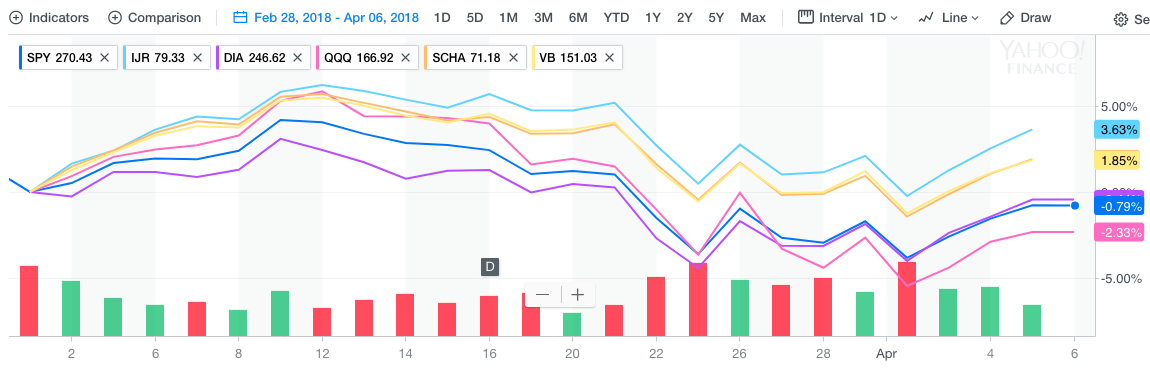Click the -0.79% SPY value tag

coord(1119,206)
